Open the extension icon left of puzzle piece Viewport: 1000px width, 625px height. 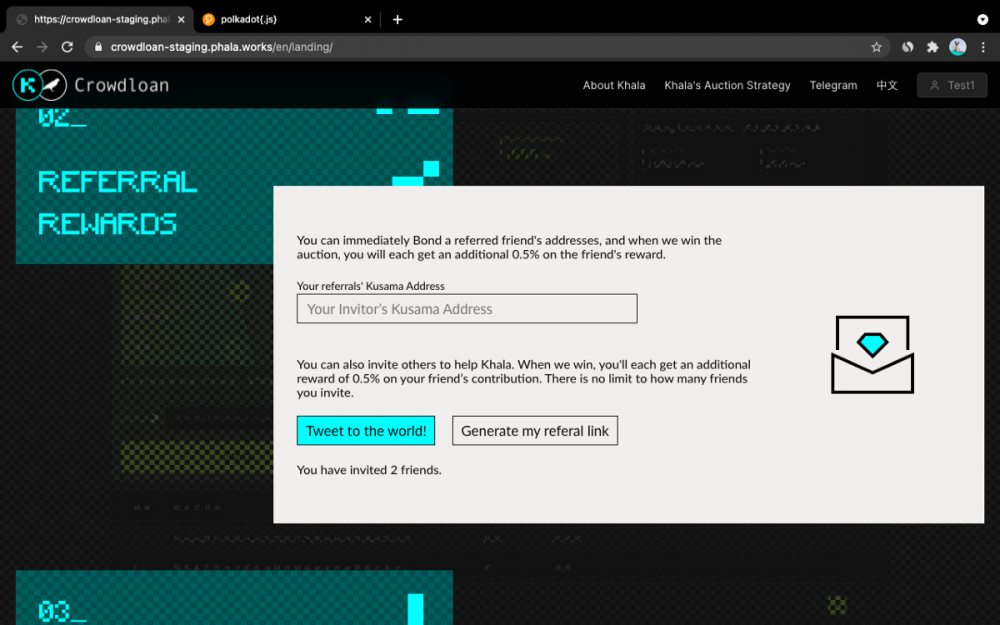coord(908,47)
